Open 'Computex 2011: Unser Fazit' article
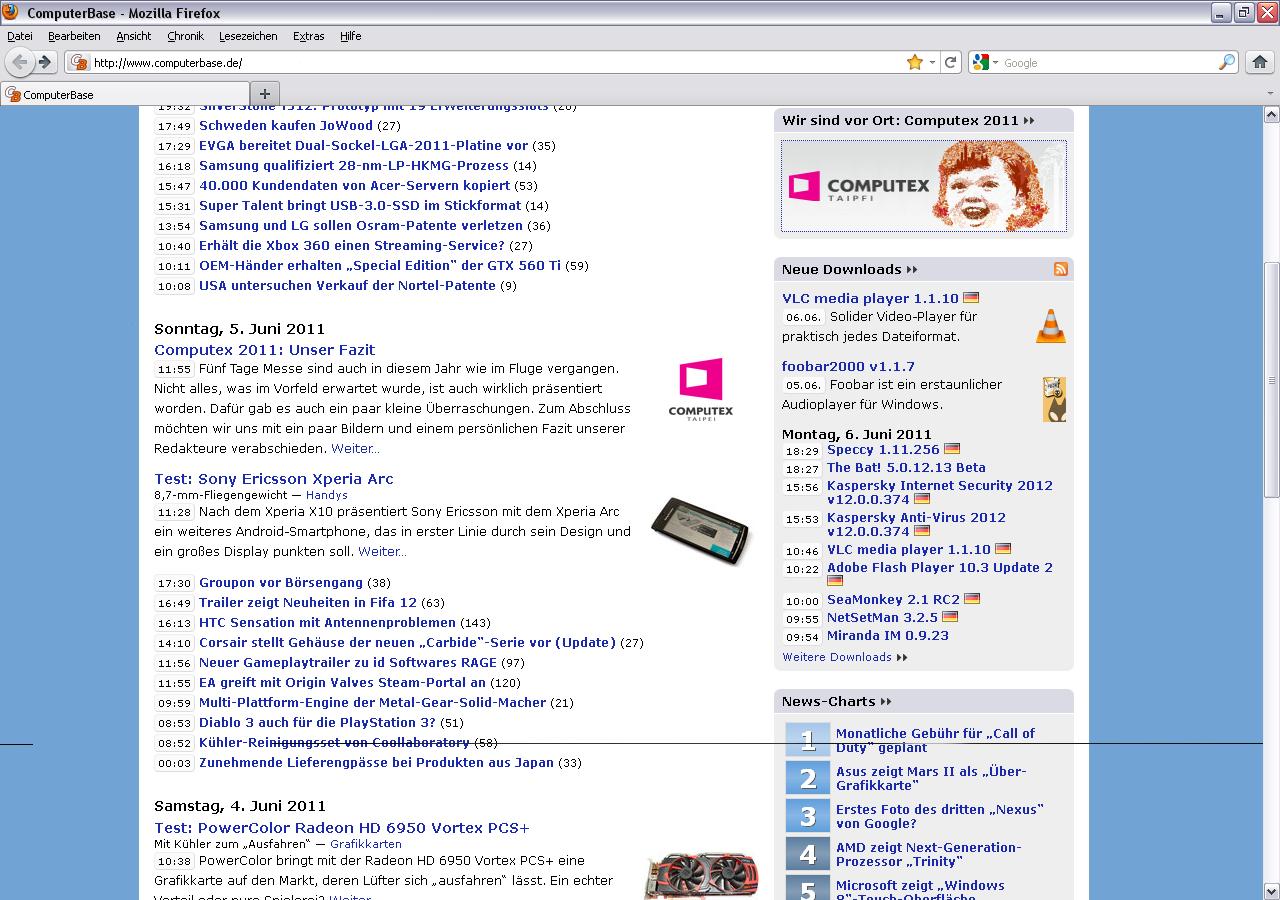1280x900 pixels. (265, 350)
